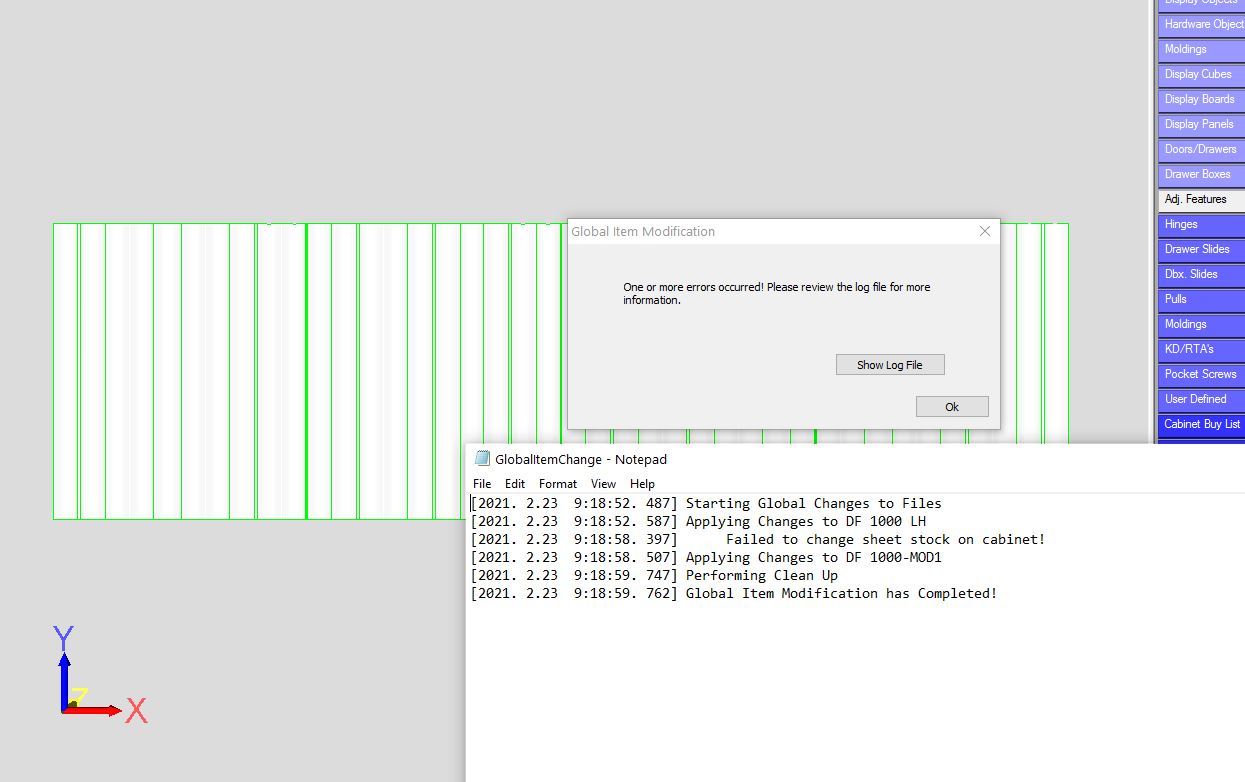Select Dbx. Slides in the side panel
Image resolution: width=1245 pixels, height=782 pixels.
point(1202,274)
